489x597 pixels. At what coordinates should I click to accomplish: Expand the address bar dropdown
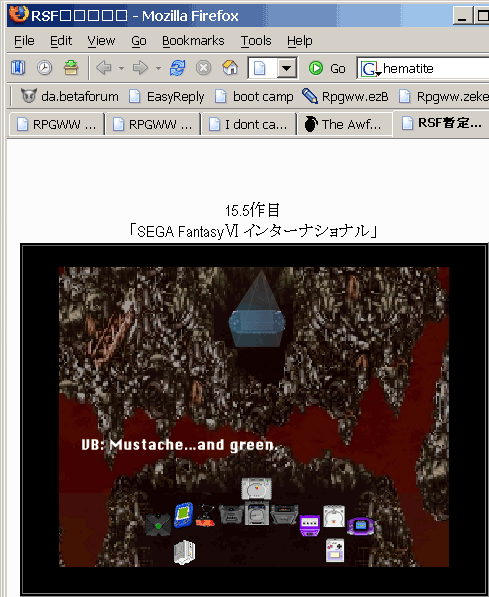287,69
